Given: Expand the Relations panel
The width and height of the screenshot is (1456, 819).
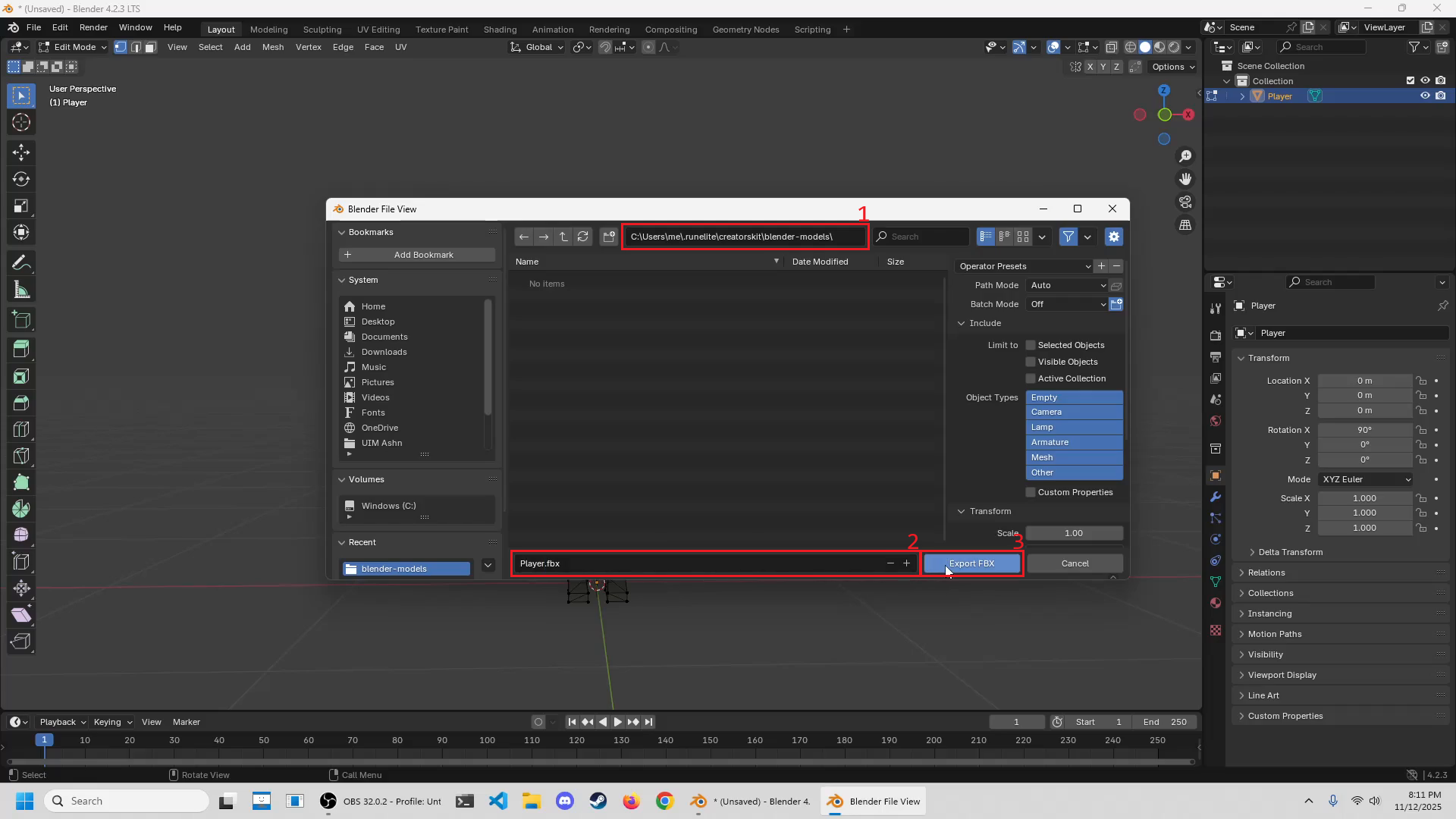Looking at the screenshot, I should point(1266,573).
